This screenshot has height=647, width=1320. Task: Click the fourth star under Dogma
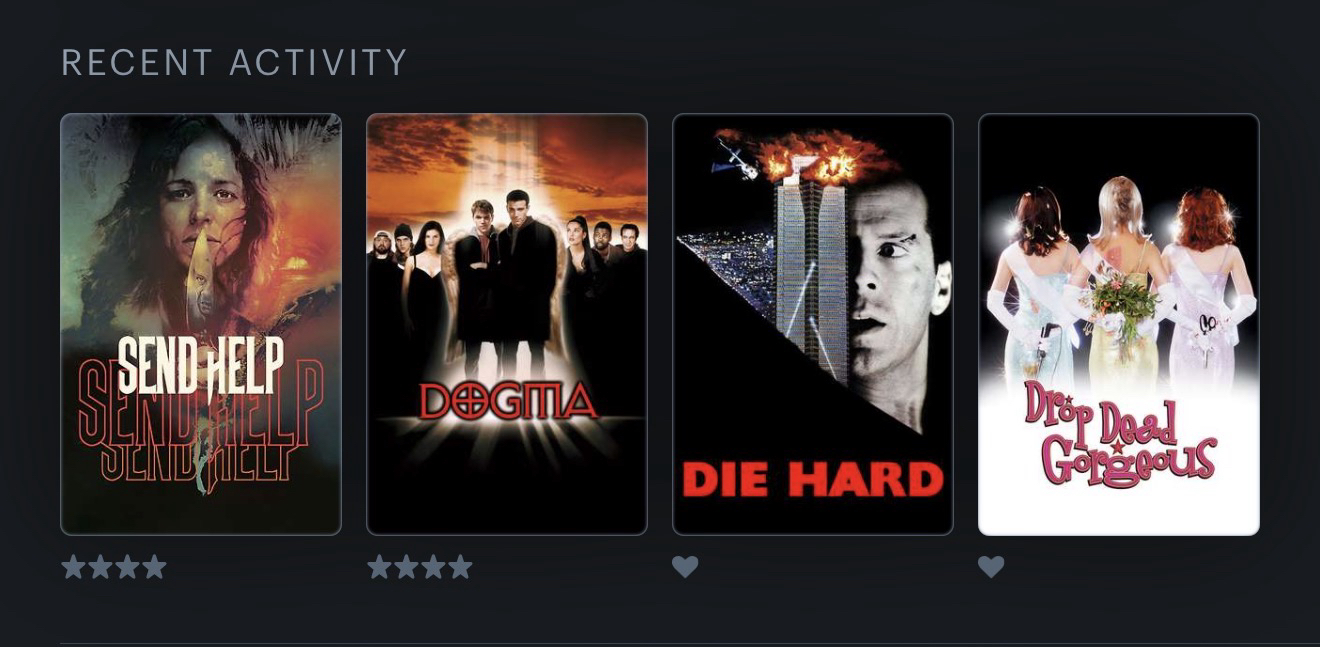tap(460, 567)
